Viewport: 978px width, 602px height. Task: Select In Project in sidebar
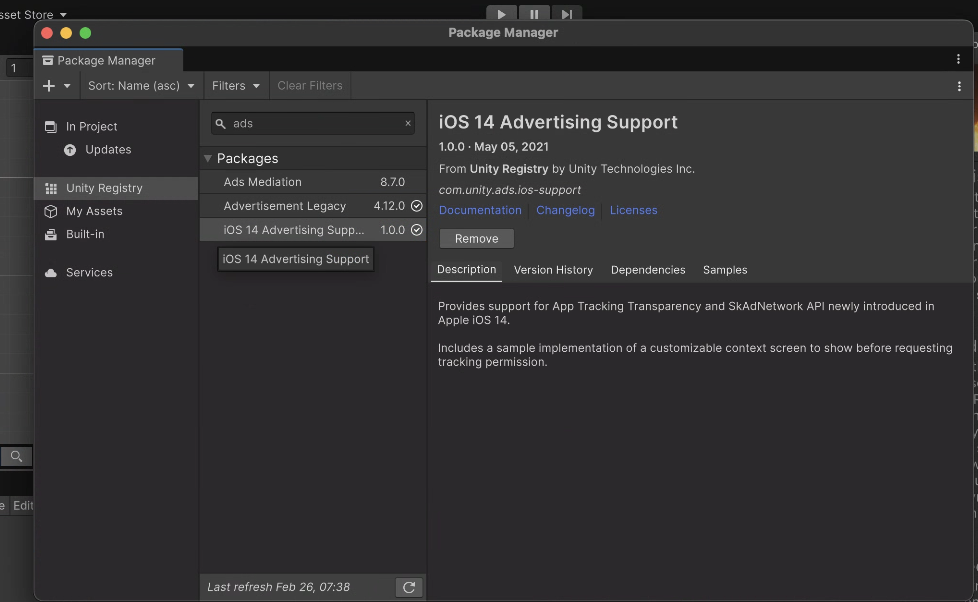point(116,127)
